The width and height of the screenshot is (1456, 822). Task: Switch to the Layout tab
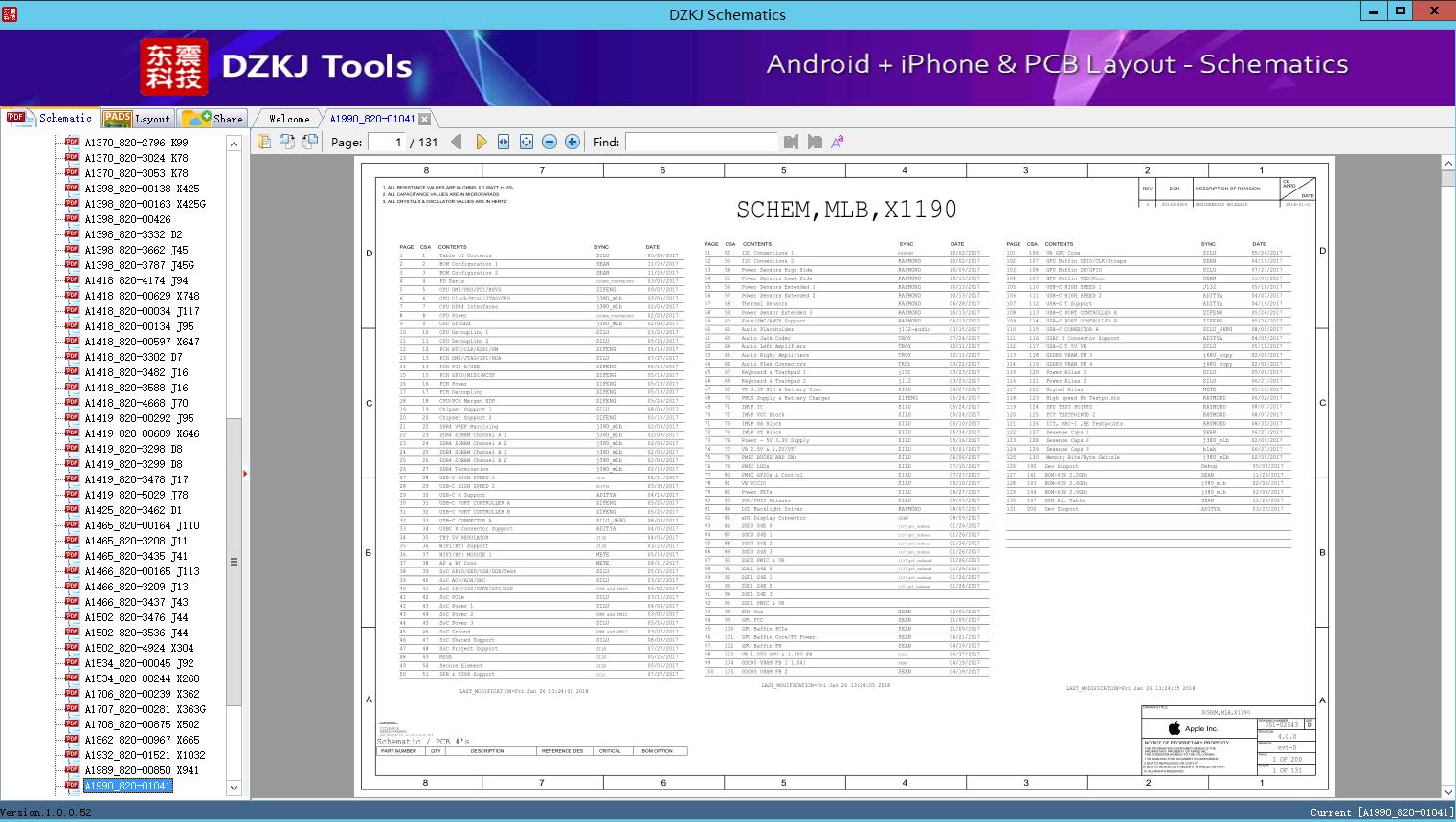pos(137,119)
